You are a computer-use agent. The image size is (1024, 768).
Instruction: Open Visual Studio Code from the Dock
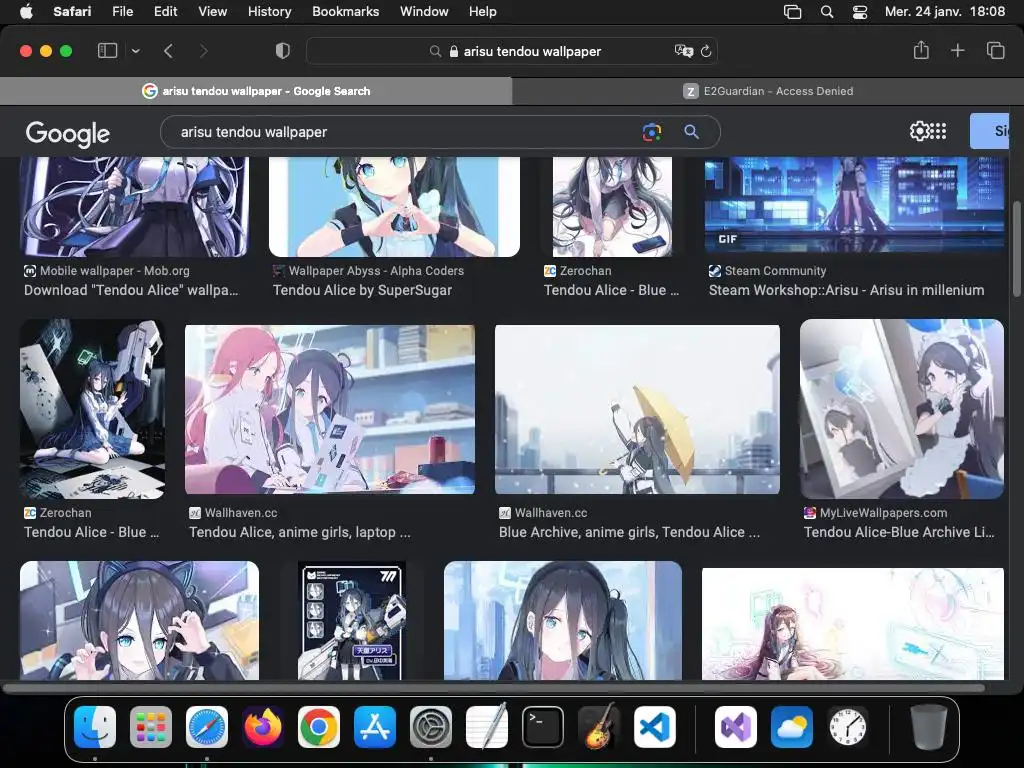(x=654, y=727)
